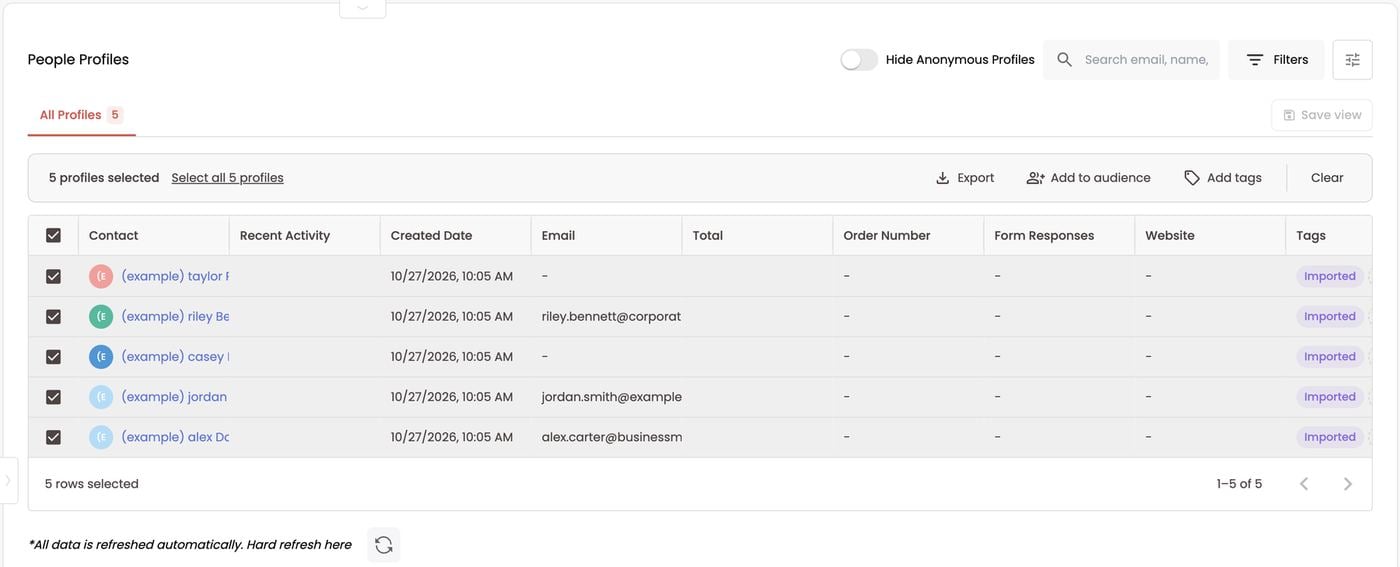Click the 5 rows selected text
1400x567 pixels.
[x=92, y=484]
